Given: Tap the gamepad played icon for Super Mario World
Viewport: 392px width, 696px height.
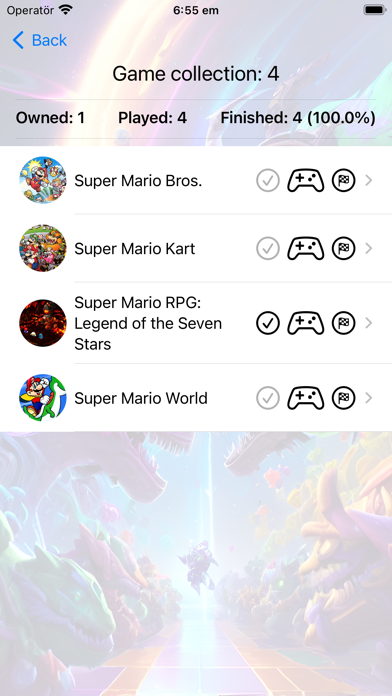Looking at the screenshot, I should coord(305,398).
